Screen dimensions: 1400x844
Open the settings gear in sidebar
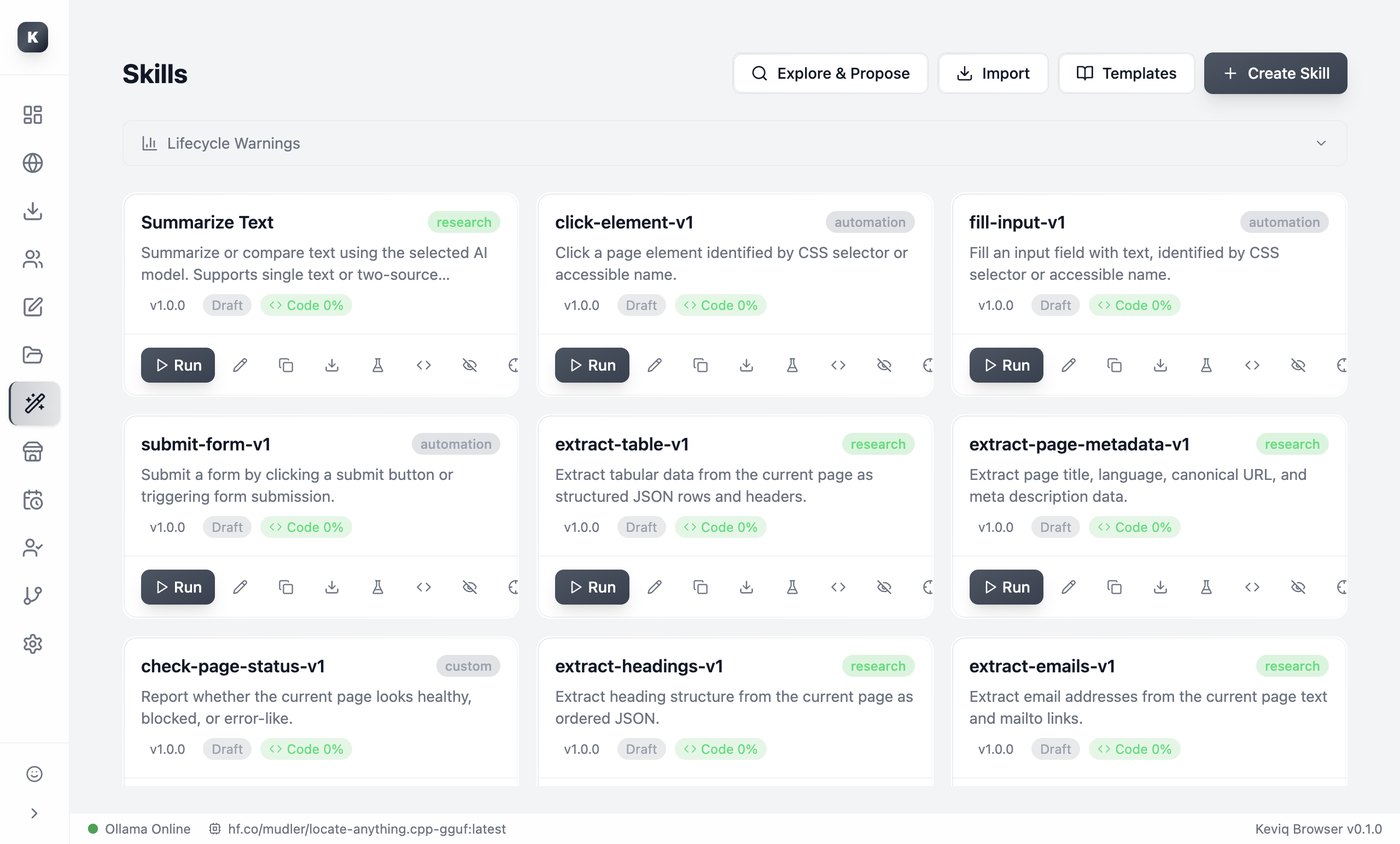(33, 643)
